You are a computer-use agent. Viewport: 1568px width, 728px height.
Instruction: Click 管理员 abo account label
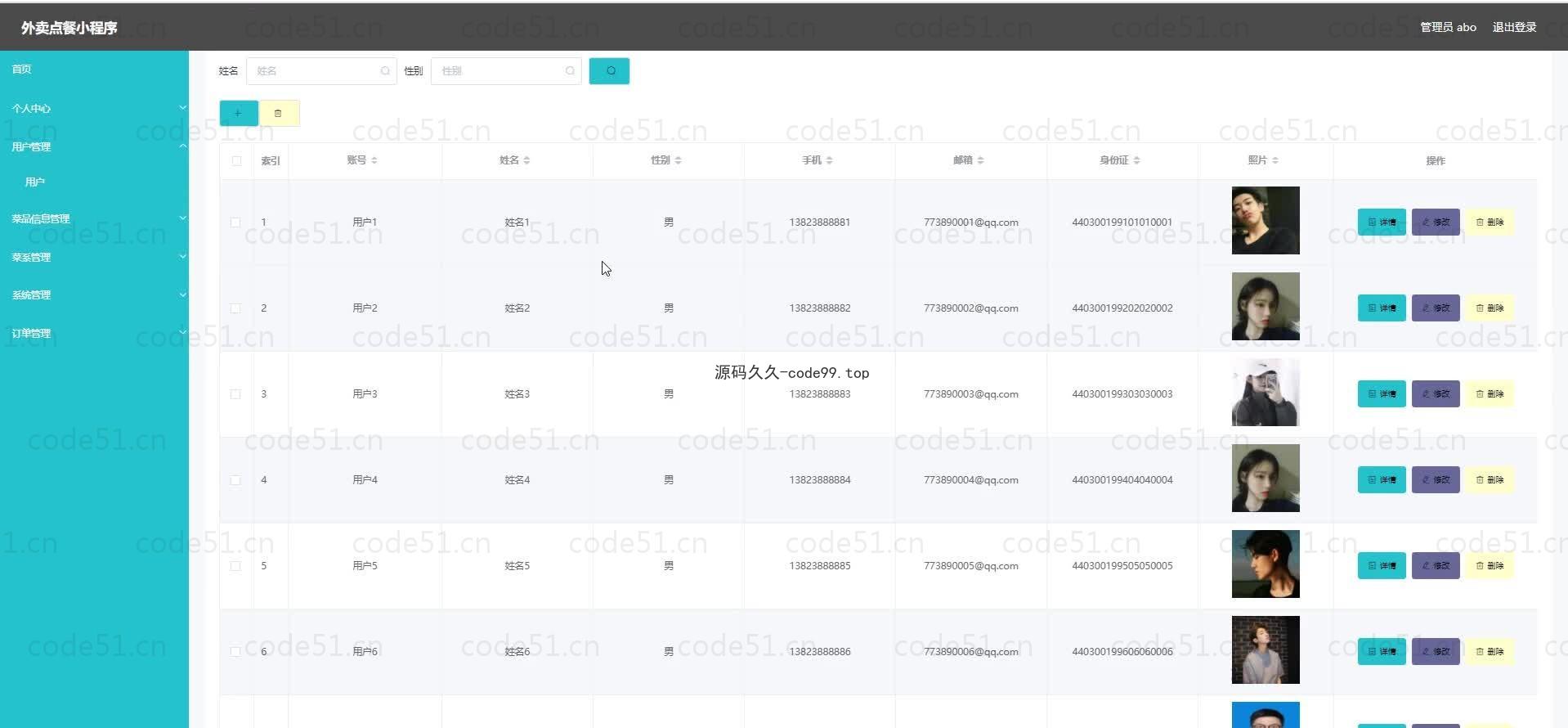click(x=1448, y=27)
